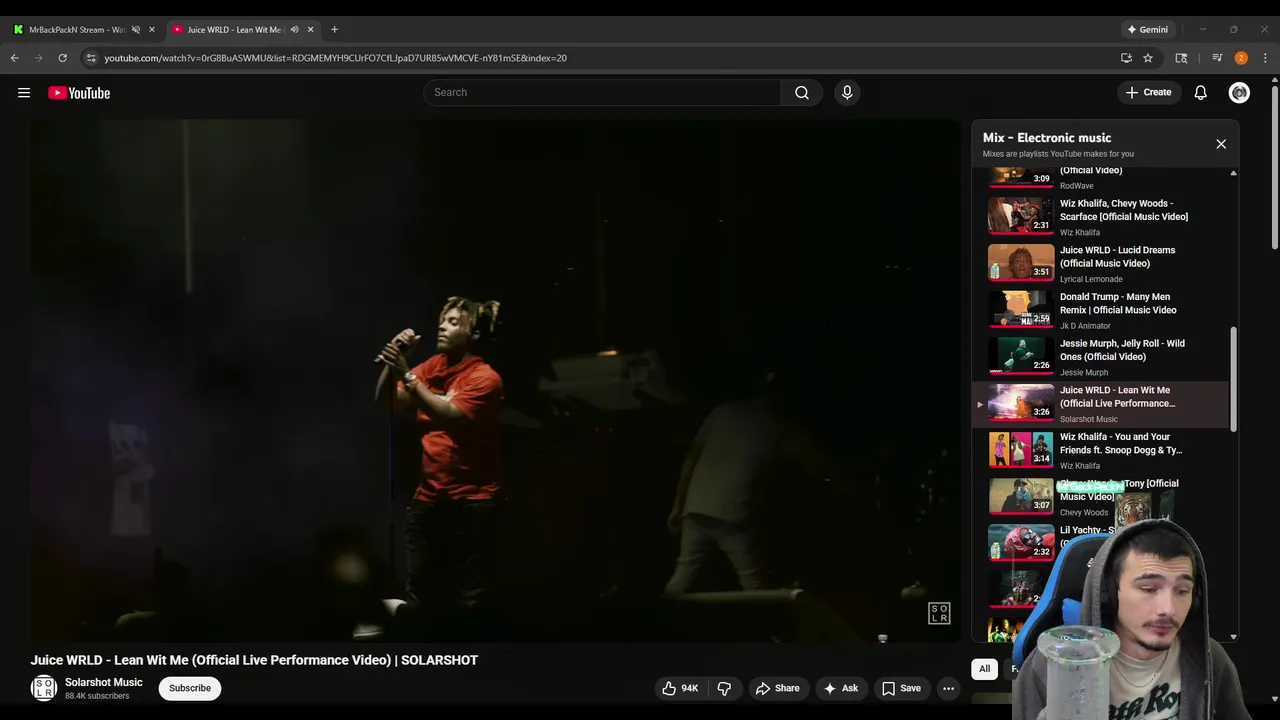Select the All filter chip
The height and width of the screenshot is (720, 1280).
coord(984,668)
